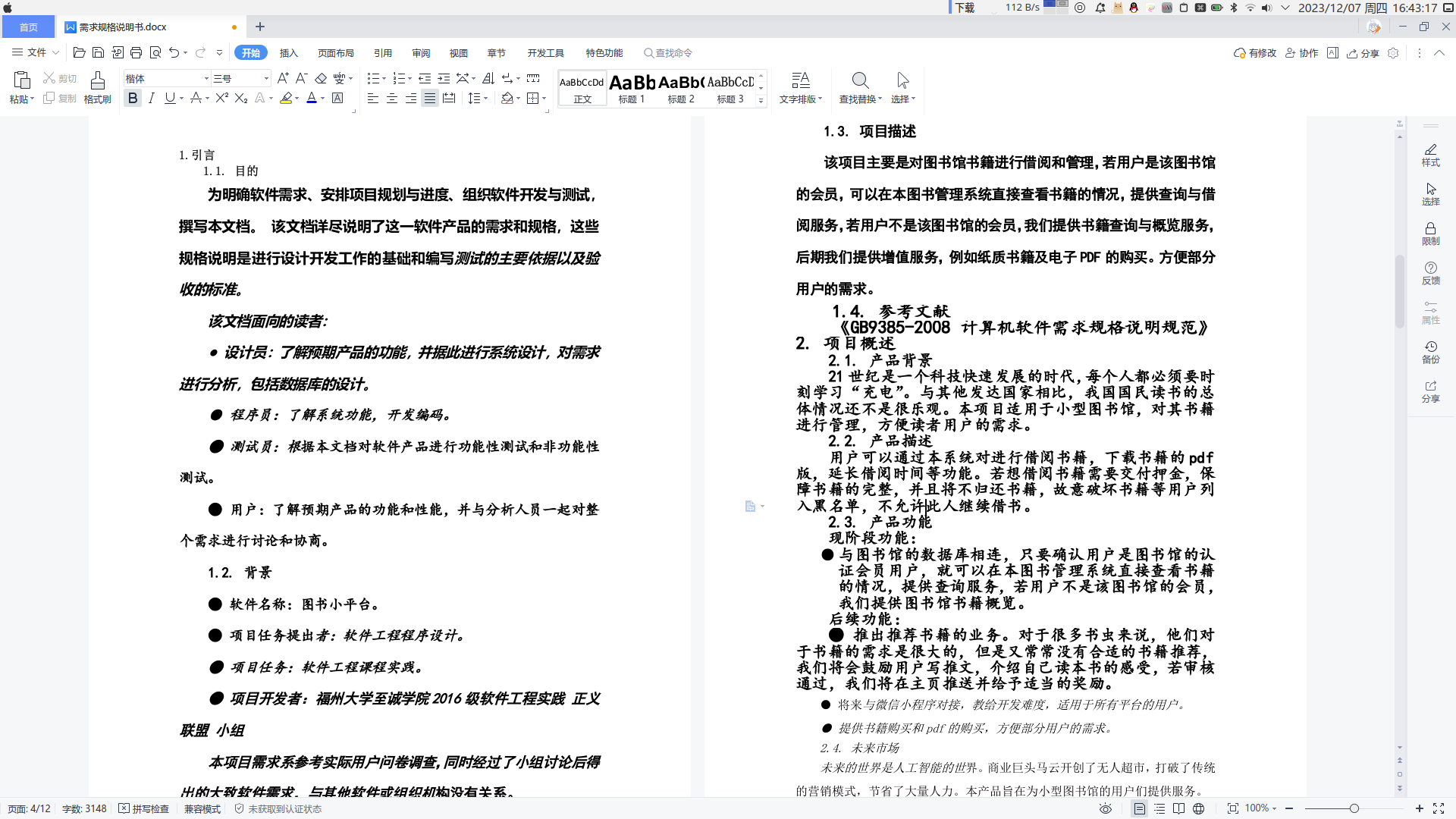Click the print icon in quick toolbar

136,53
